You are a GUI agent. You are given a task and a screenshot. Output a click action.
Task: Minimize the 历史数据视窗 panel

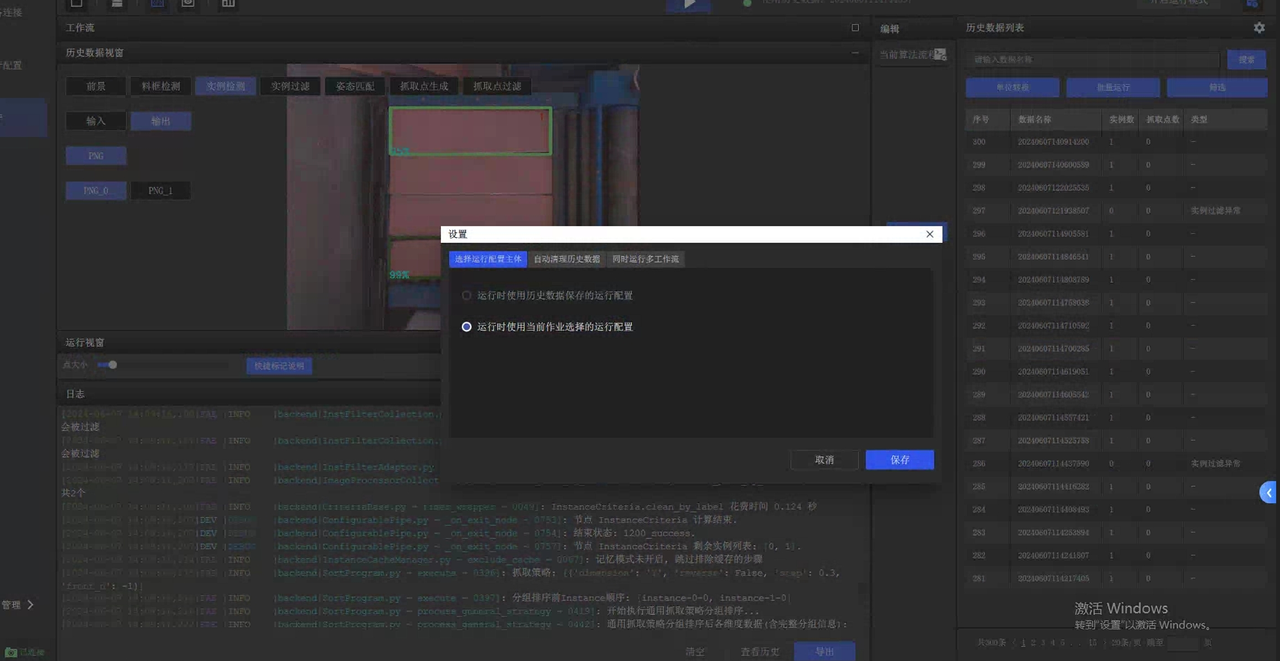coord(855,52)
